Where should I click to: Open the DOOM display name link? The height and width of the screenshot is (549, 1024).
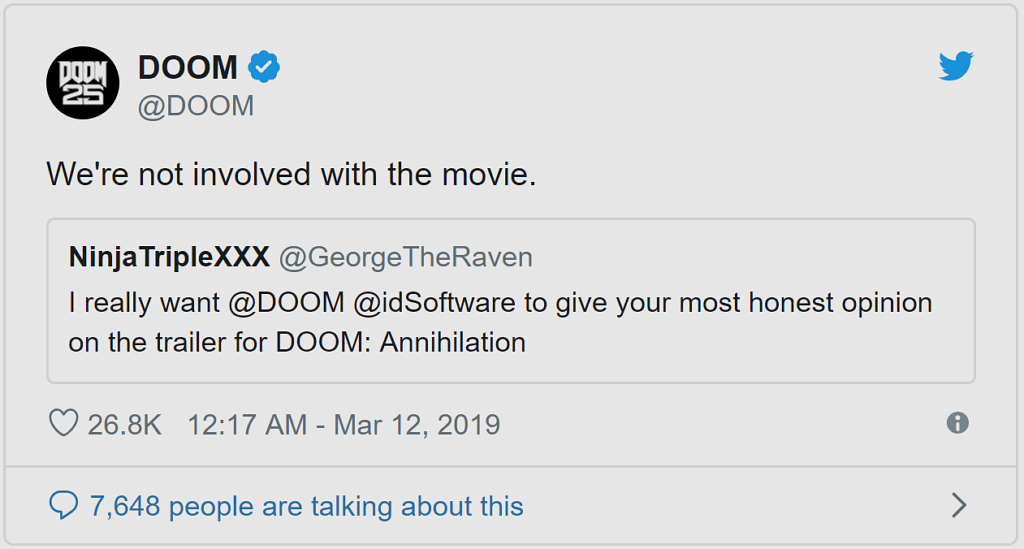click(188, 68)
